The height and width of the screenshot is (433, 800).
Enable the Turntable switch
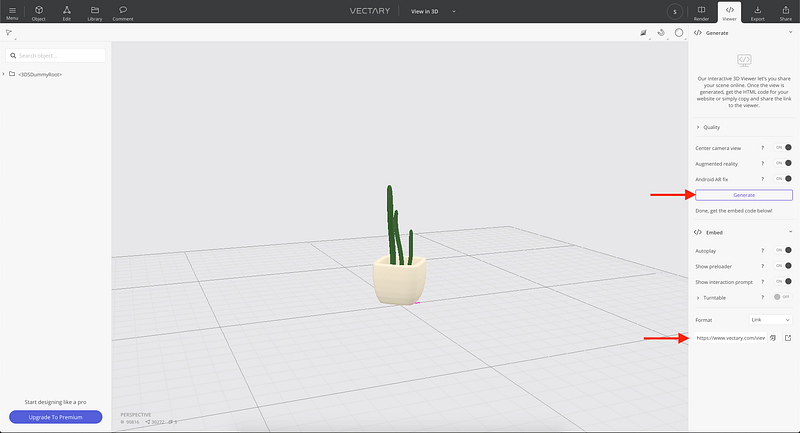(783, 297)
